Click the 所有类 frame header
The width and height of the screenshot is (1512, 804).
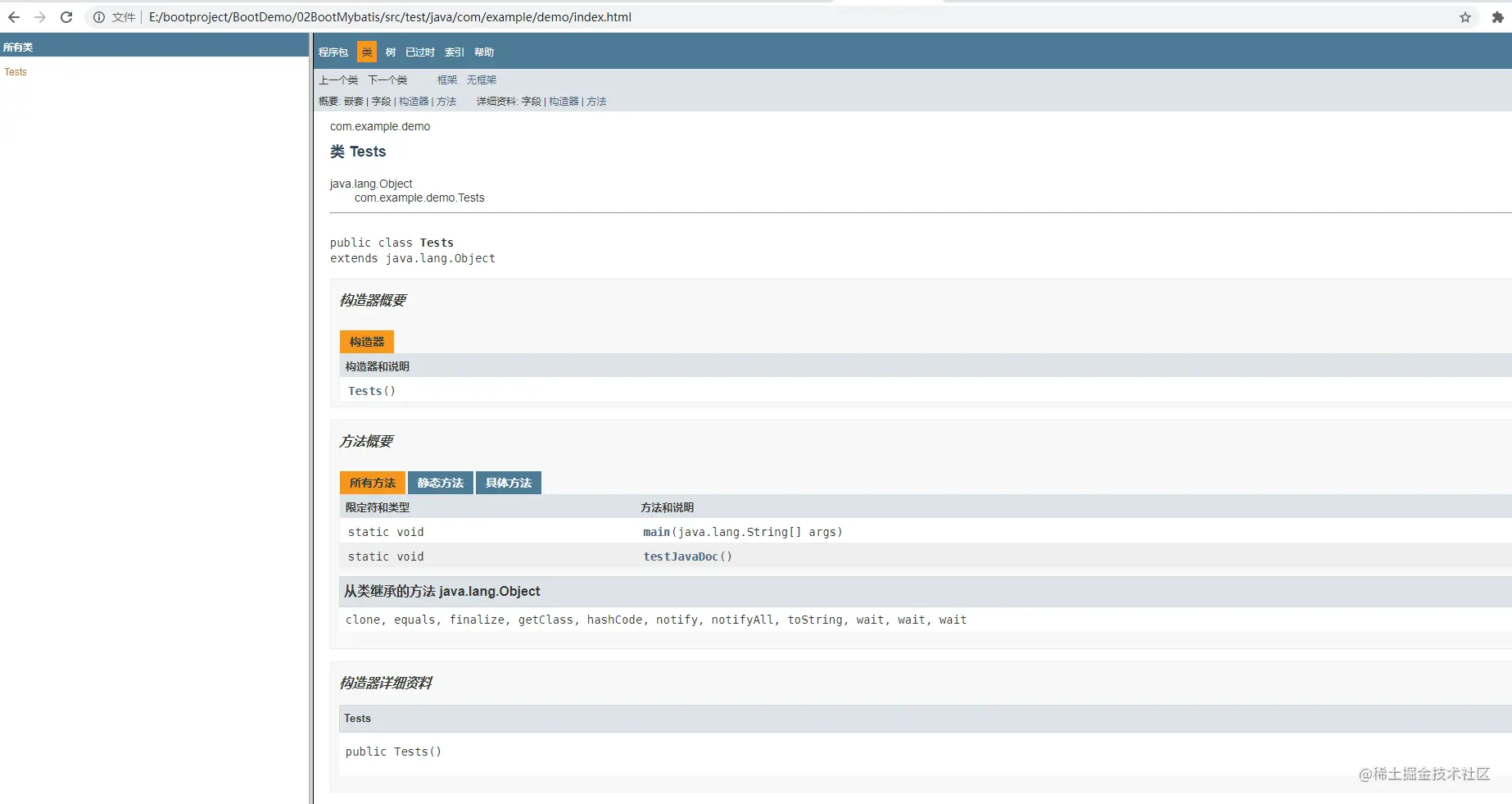tap(18, 48)
